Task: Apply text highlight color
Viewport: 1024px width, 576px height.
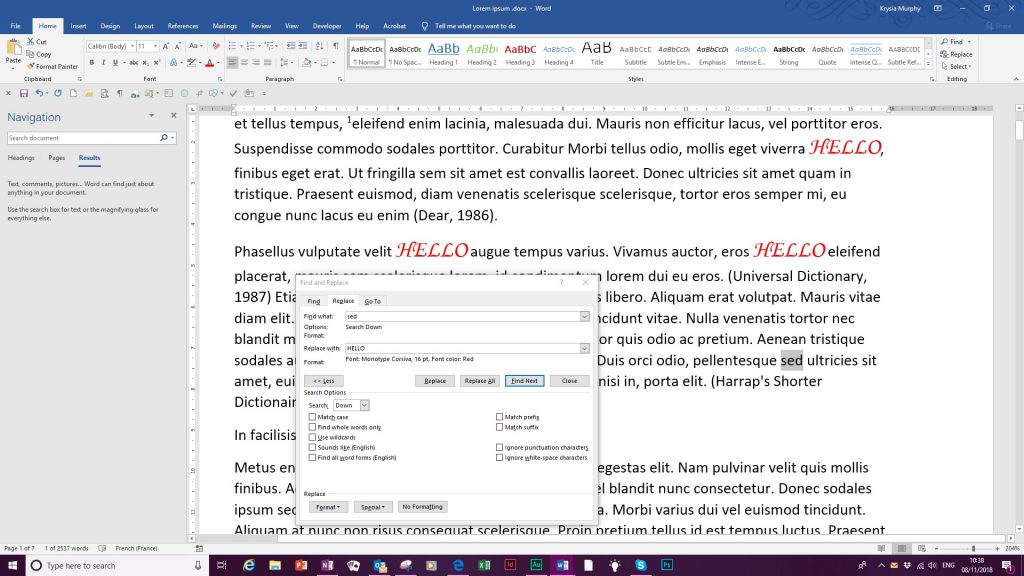Action: [x=190, y=62]
